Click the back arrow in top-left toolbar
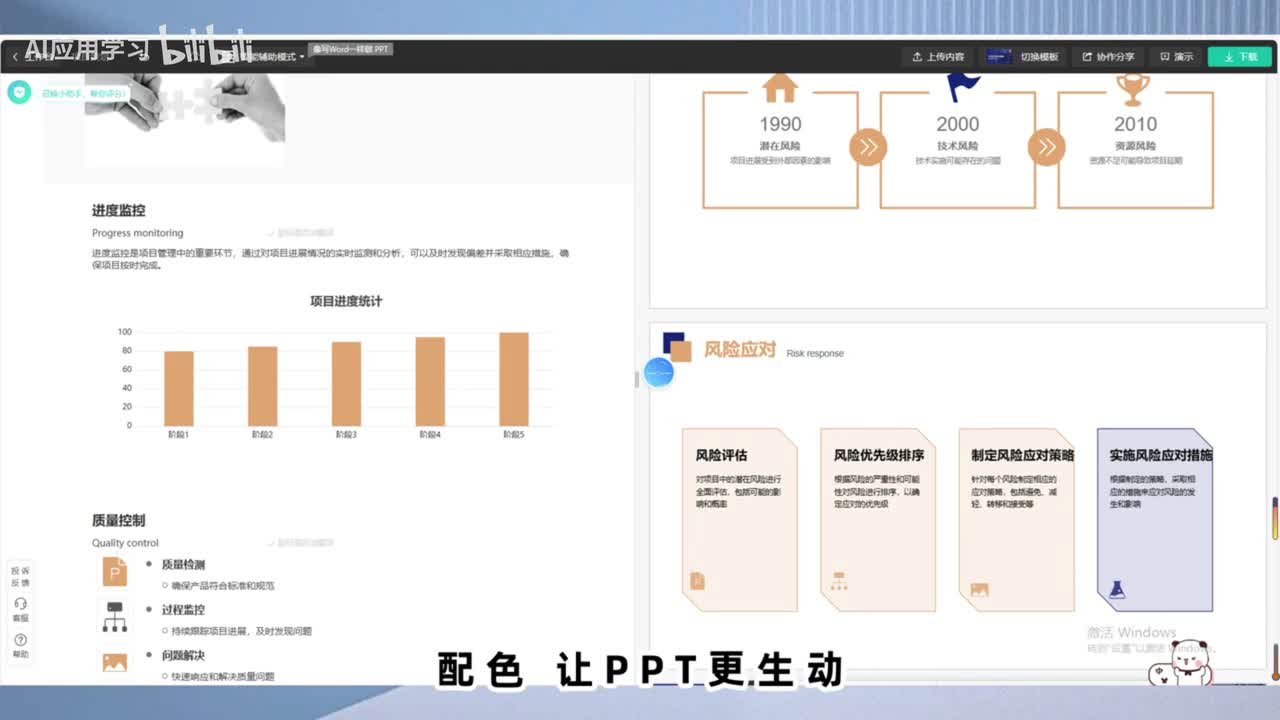This screenshot has width=1280, height=720. click(x=15, y=57)
